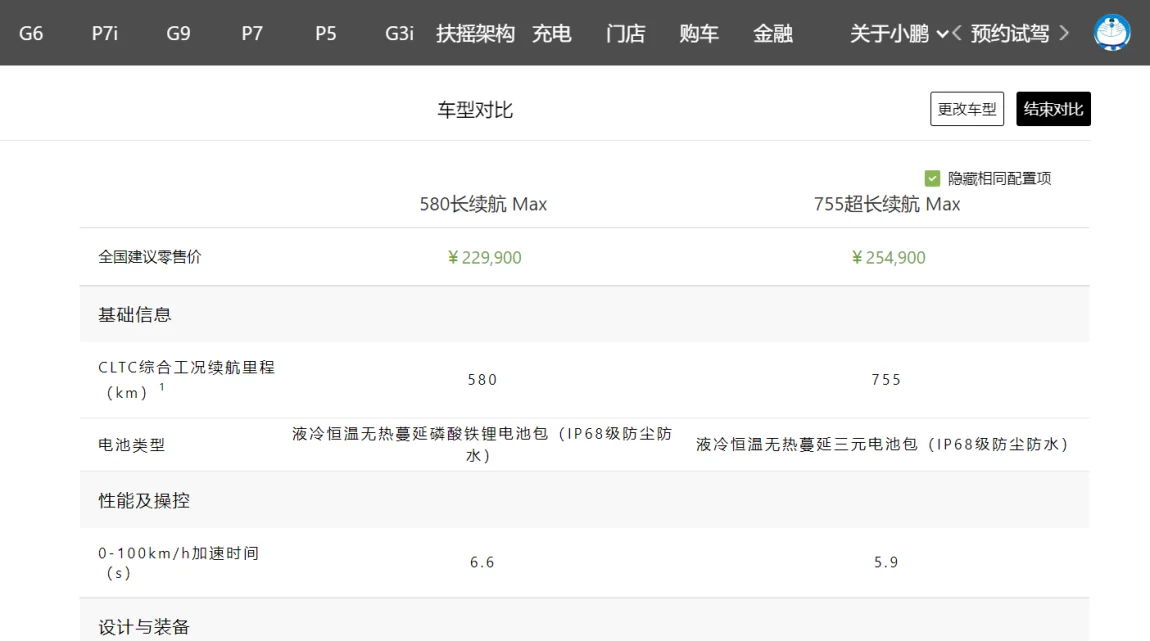
Task: Go to 充电 in navigation
Action: coord(552,34)
